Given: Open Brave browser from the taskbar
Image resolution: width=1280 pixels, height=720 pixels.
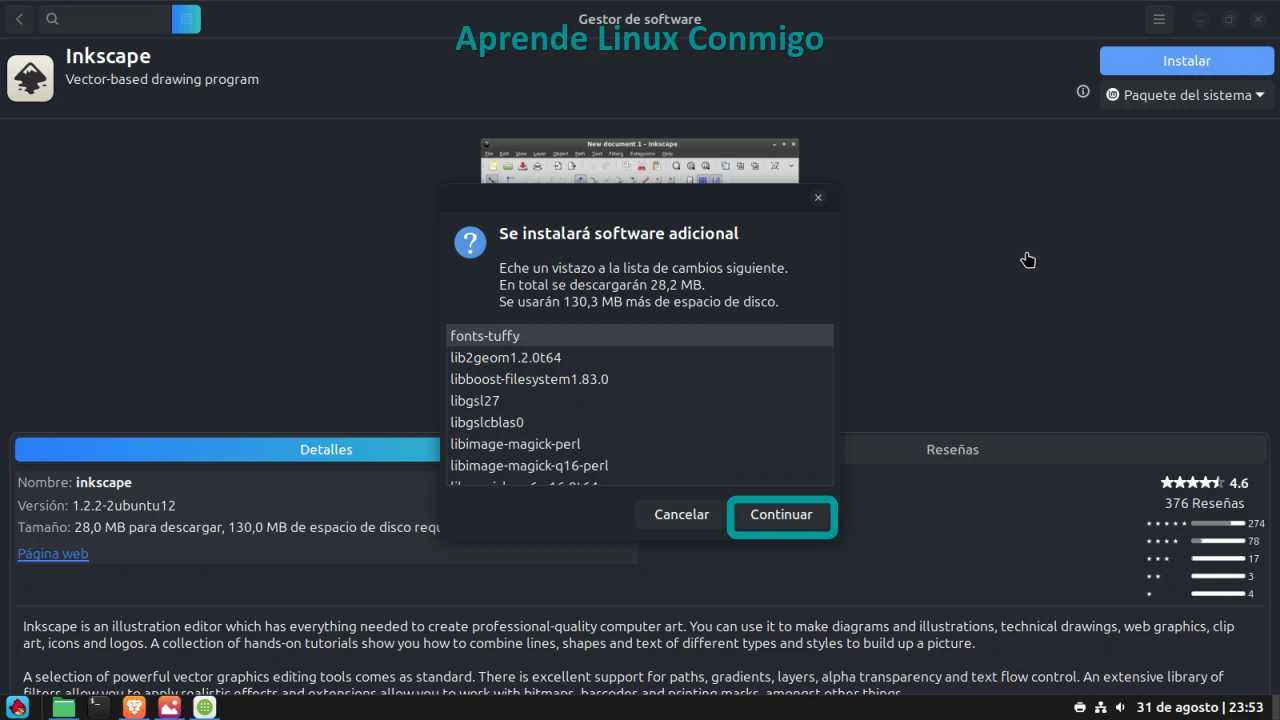Looking at the screenshot, I should (x=134, y=707).
